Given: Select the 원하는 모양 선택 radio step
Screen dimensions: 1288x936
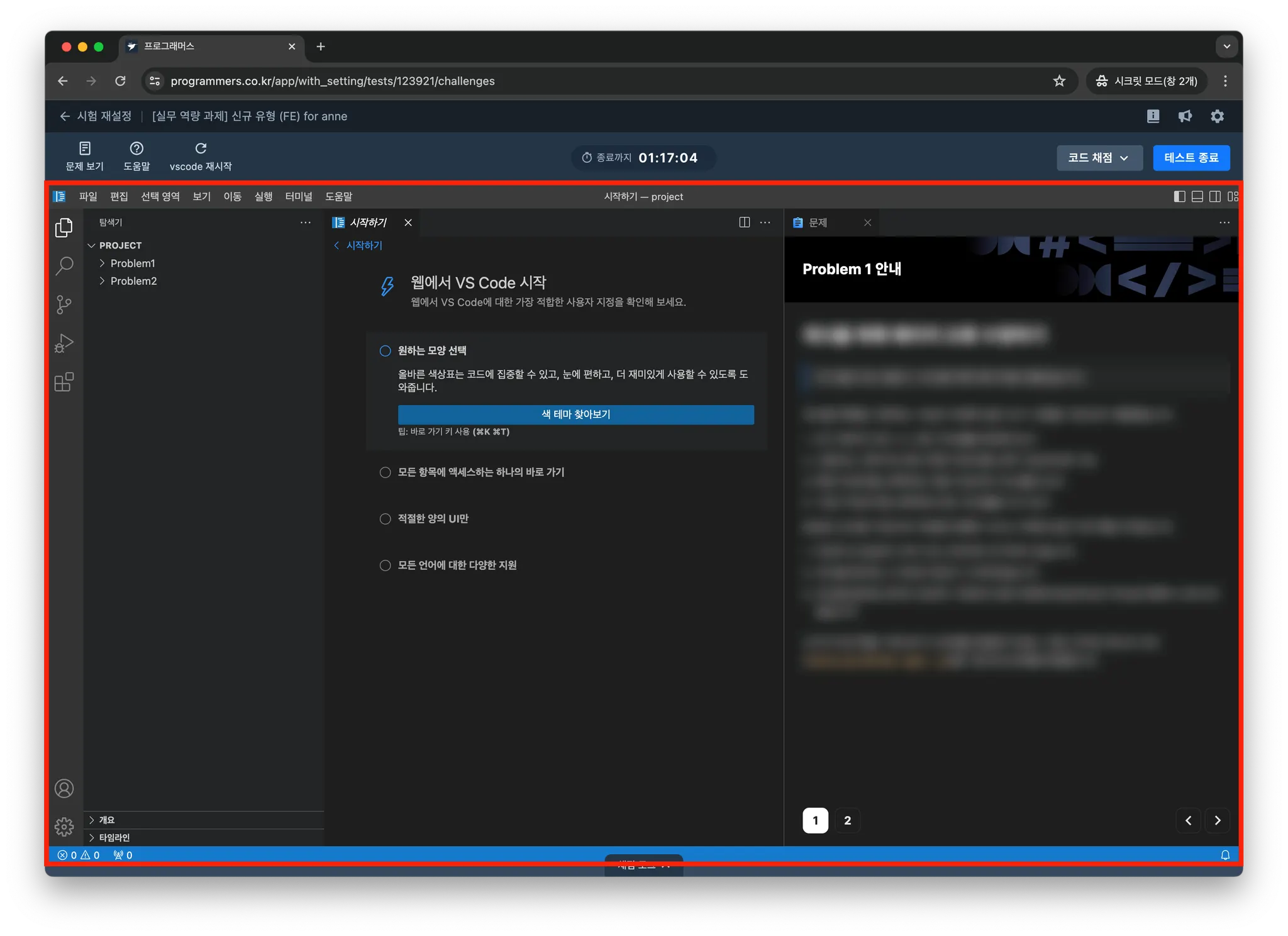Looking at the screenshot, I should click(386, 351).
